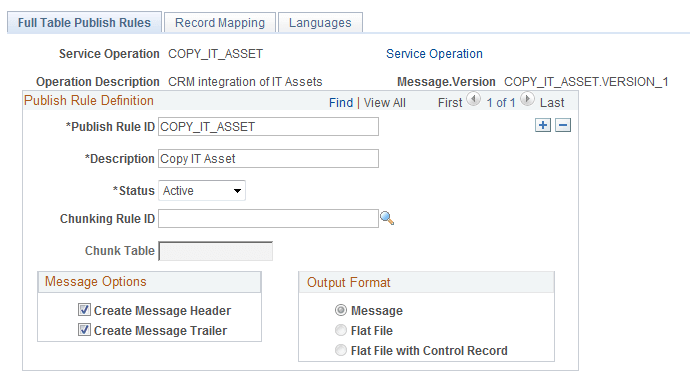Delete the current publish rule row
The height and width of the screenshot is (385, 695).
(563, 125)
